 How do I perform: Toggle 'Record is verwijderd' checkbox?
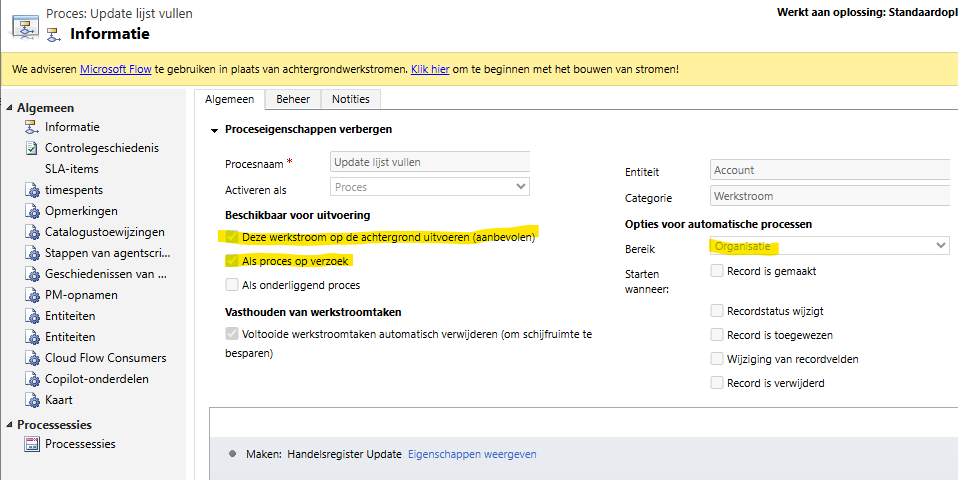[716, 383]
